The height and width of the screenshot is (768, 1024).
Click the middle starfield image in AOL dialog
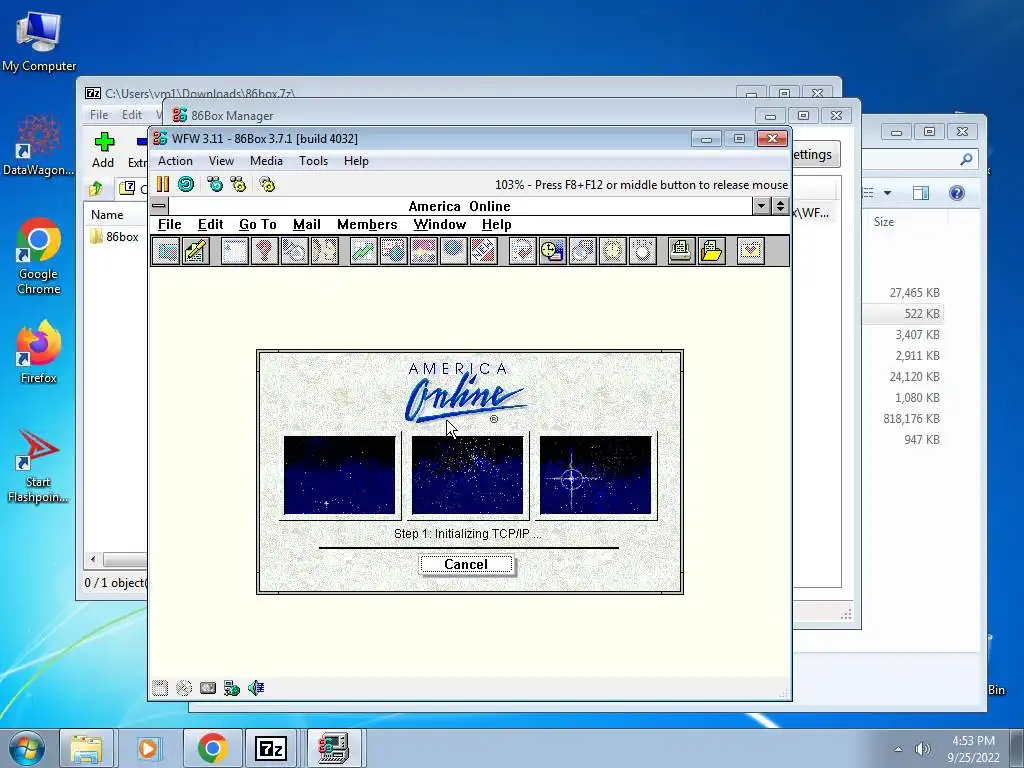pyautogui.click(x=468, y=475)
